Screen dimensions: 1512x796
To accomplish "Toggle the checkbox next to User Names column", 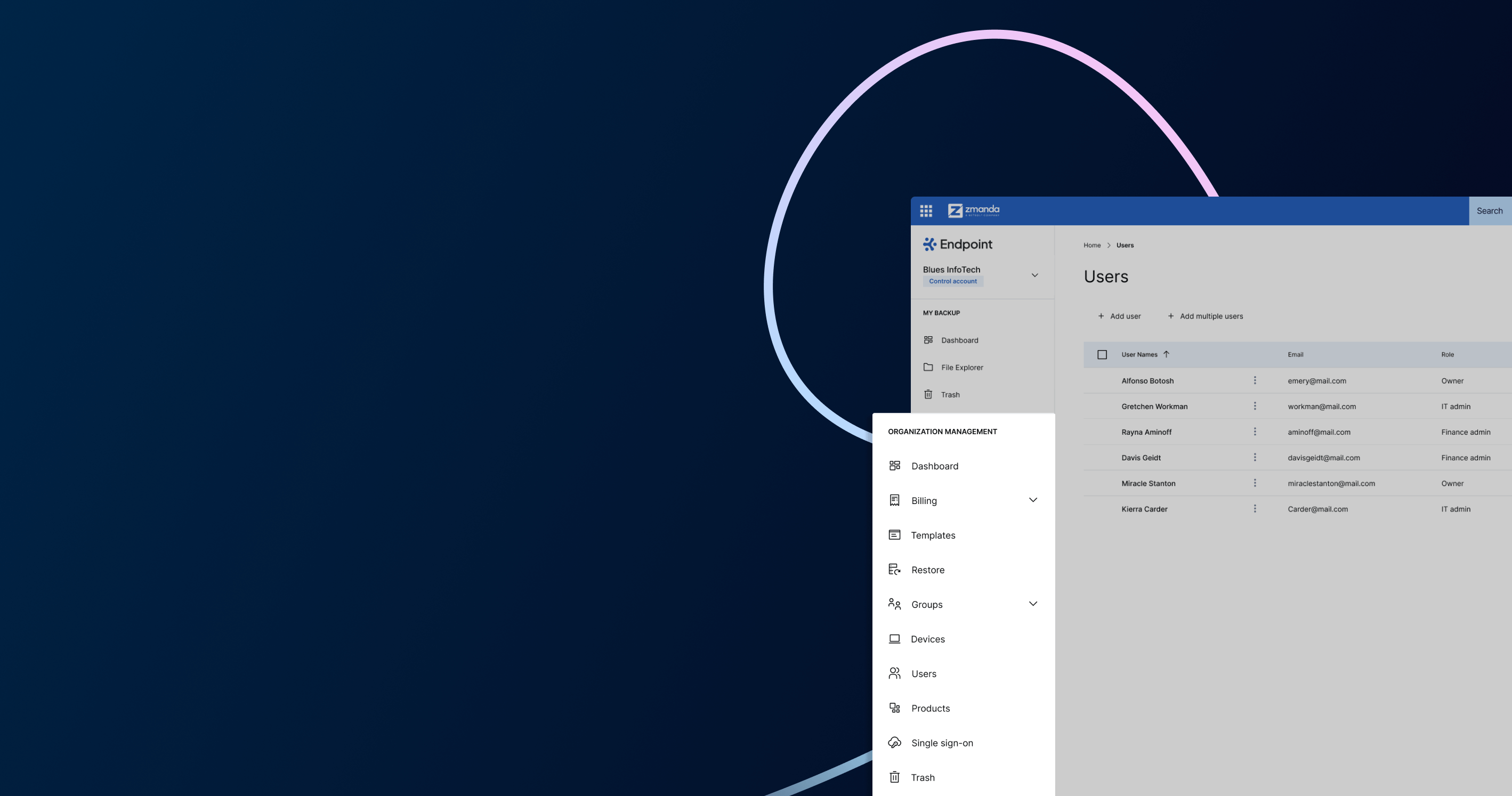I will 1102,355.
